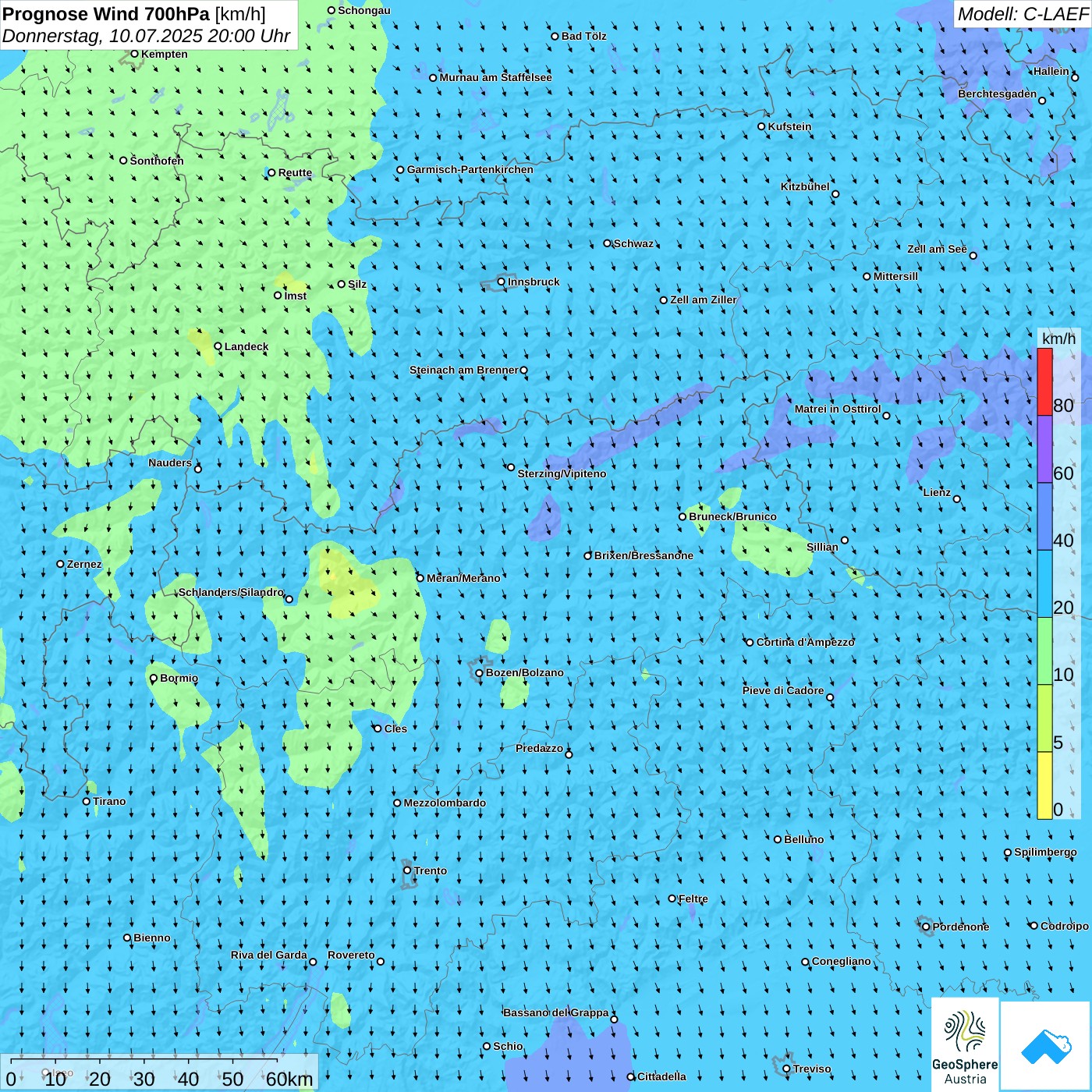Click the Sonthofen label
The image size is (1092, 1092).
[157, 161]
